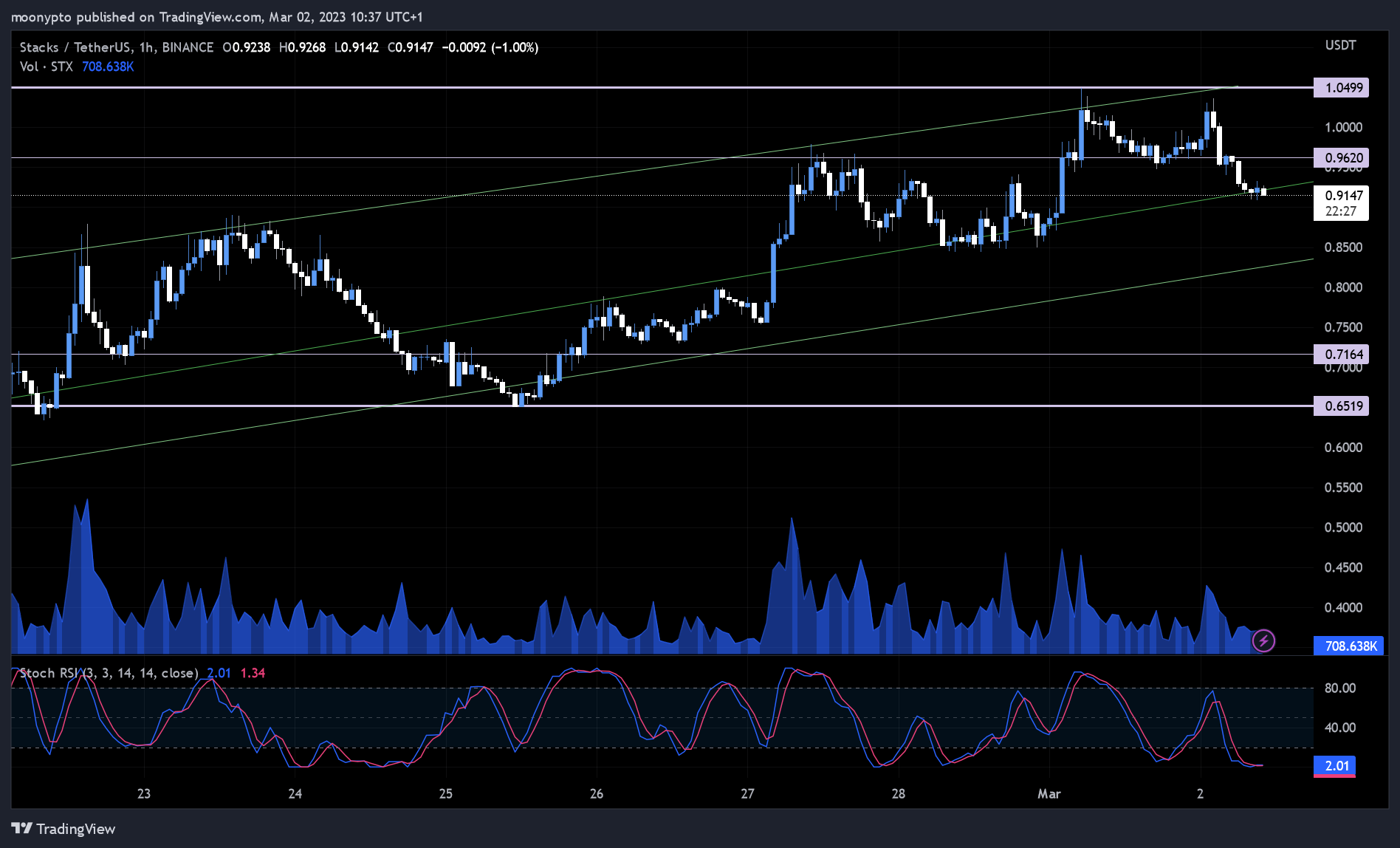Click the date label 24 on time axis
Image resolution: width=1400 pixels, height=848 pixels.
[x=295, y=794]
